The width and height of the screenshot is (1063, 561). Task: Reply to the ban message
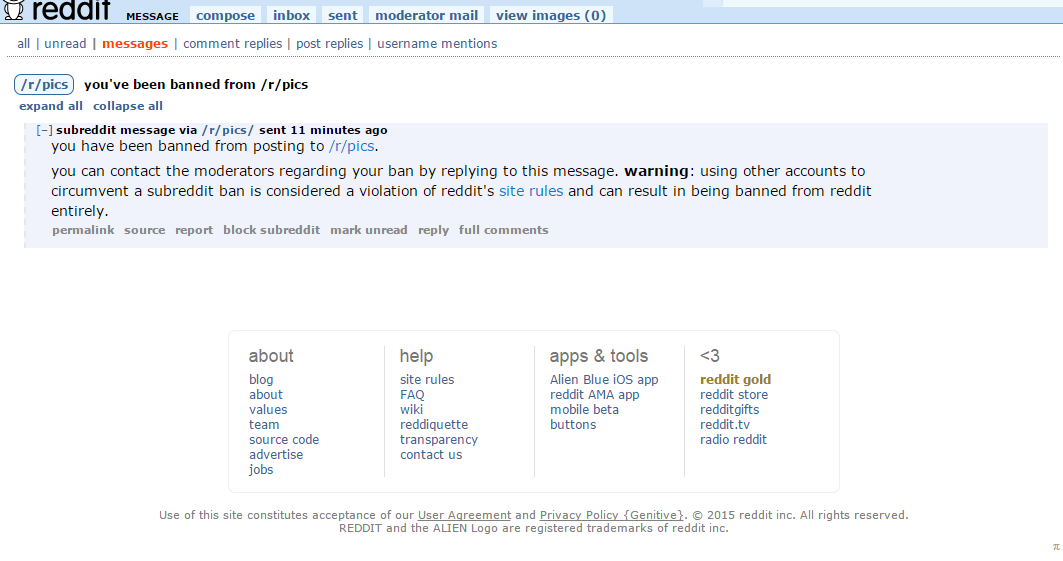coord(433,230)
